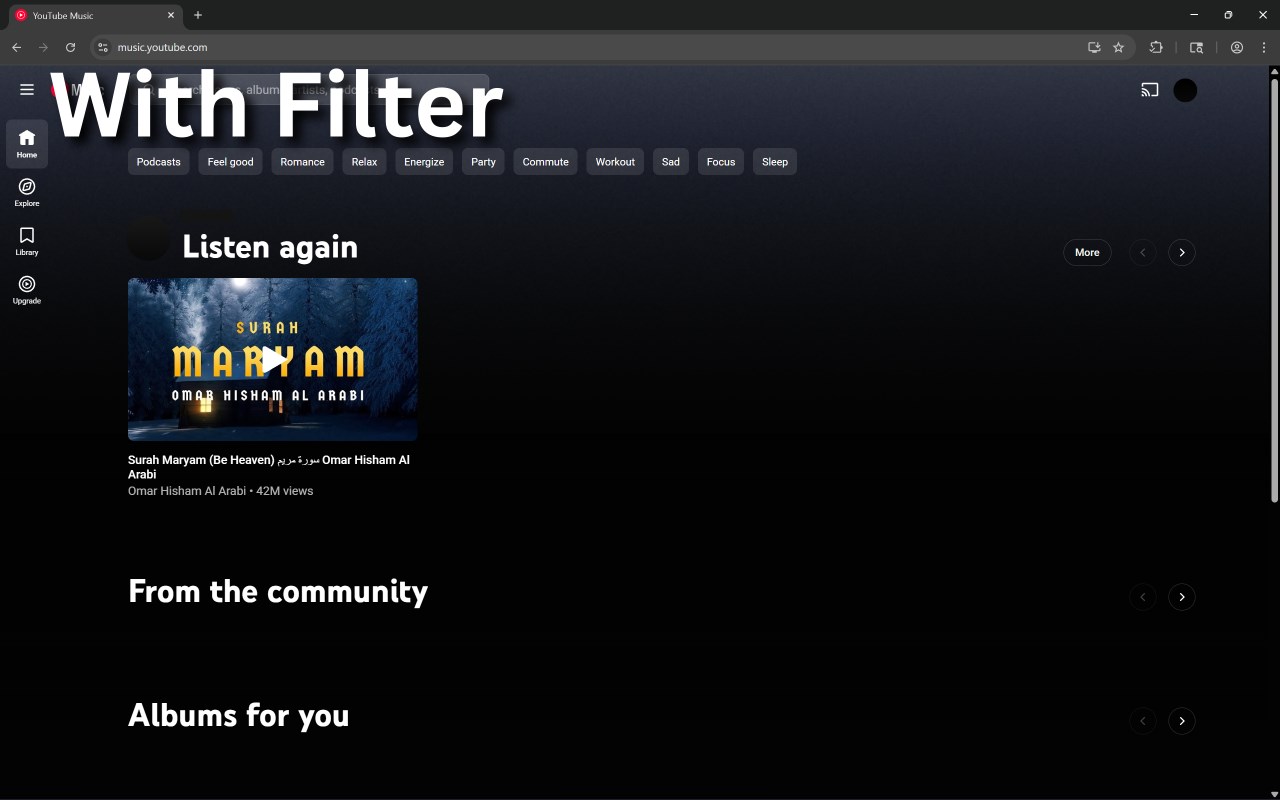This screenshot has height=800, width=1280.
Task: Show previous items in Listen again
Action: pos(1143,252)
